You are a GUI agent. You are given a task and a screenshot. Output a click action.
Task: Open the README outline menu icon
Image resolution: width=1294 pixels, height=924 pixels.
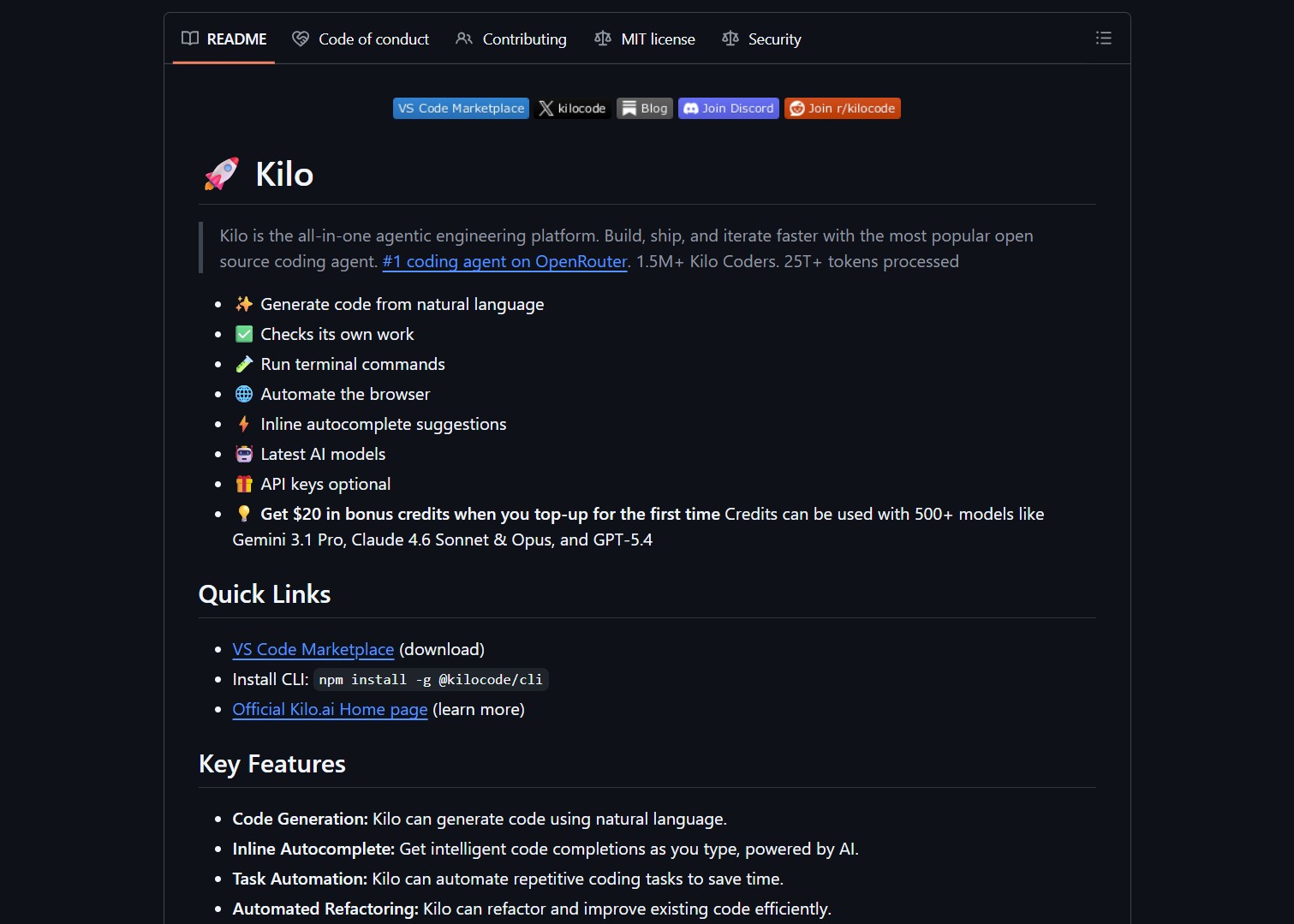click(1103, 39)
